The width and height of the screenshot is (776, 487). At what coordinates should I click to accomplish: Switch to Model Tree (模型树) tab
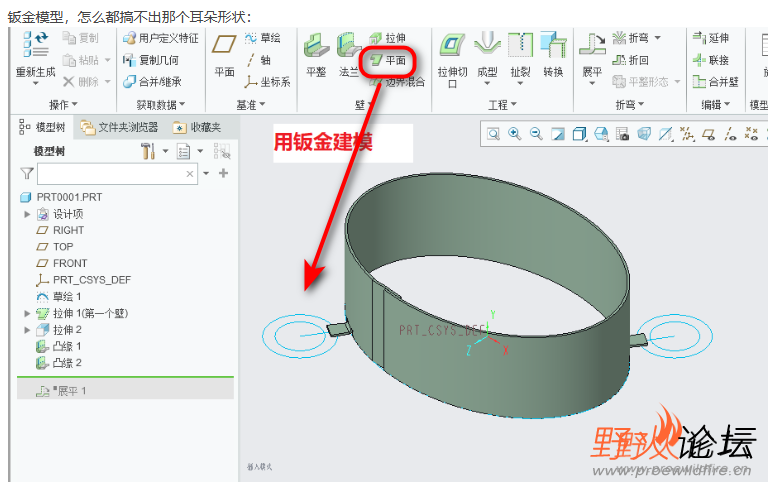(42, 128)
